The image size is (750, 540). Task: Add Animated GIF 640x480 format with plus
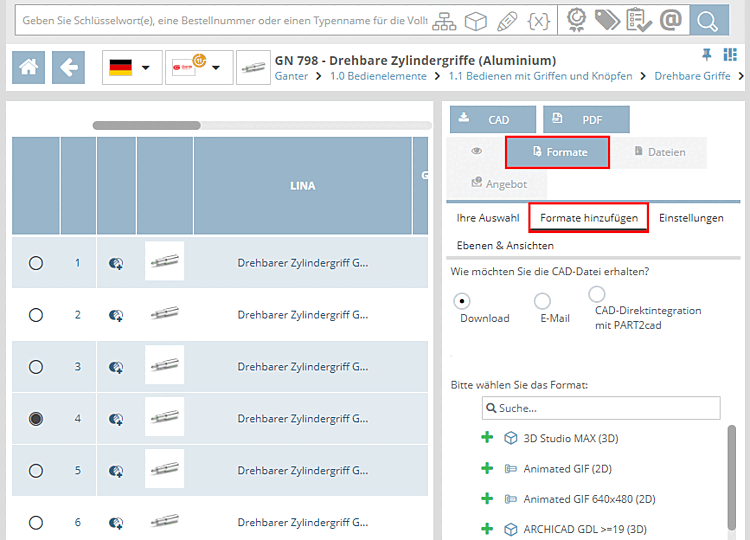pyautogui.click(x=487, y=498)
